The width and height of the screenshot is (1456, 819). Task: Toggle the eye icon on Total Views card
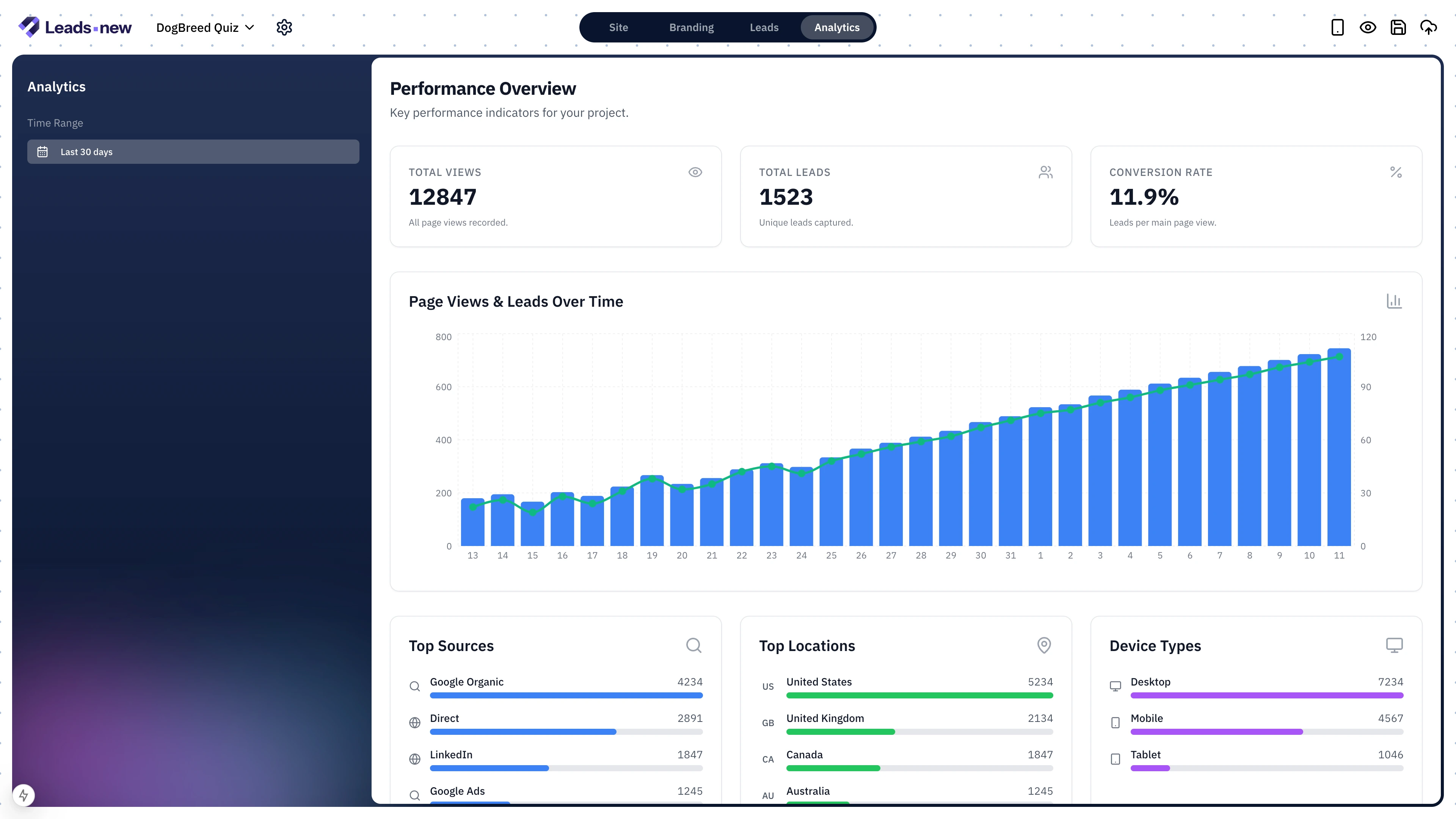pyautogui.click(x=695, y=172)
